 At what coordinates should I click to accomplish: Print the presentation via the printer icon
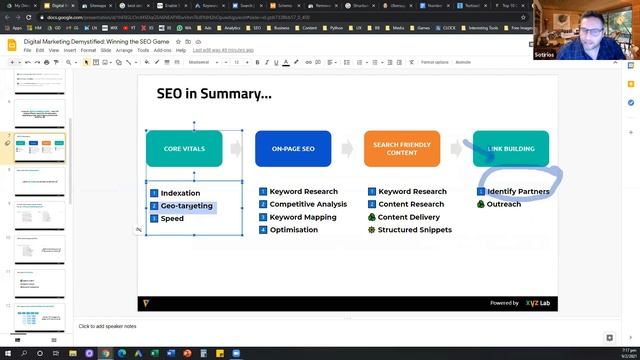(47, 62)
